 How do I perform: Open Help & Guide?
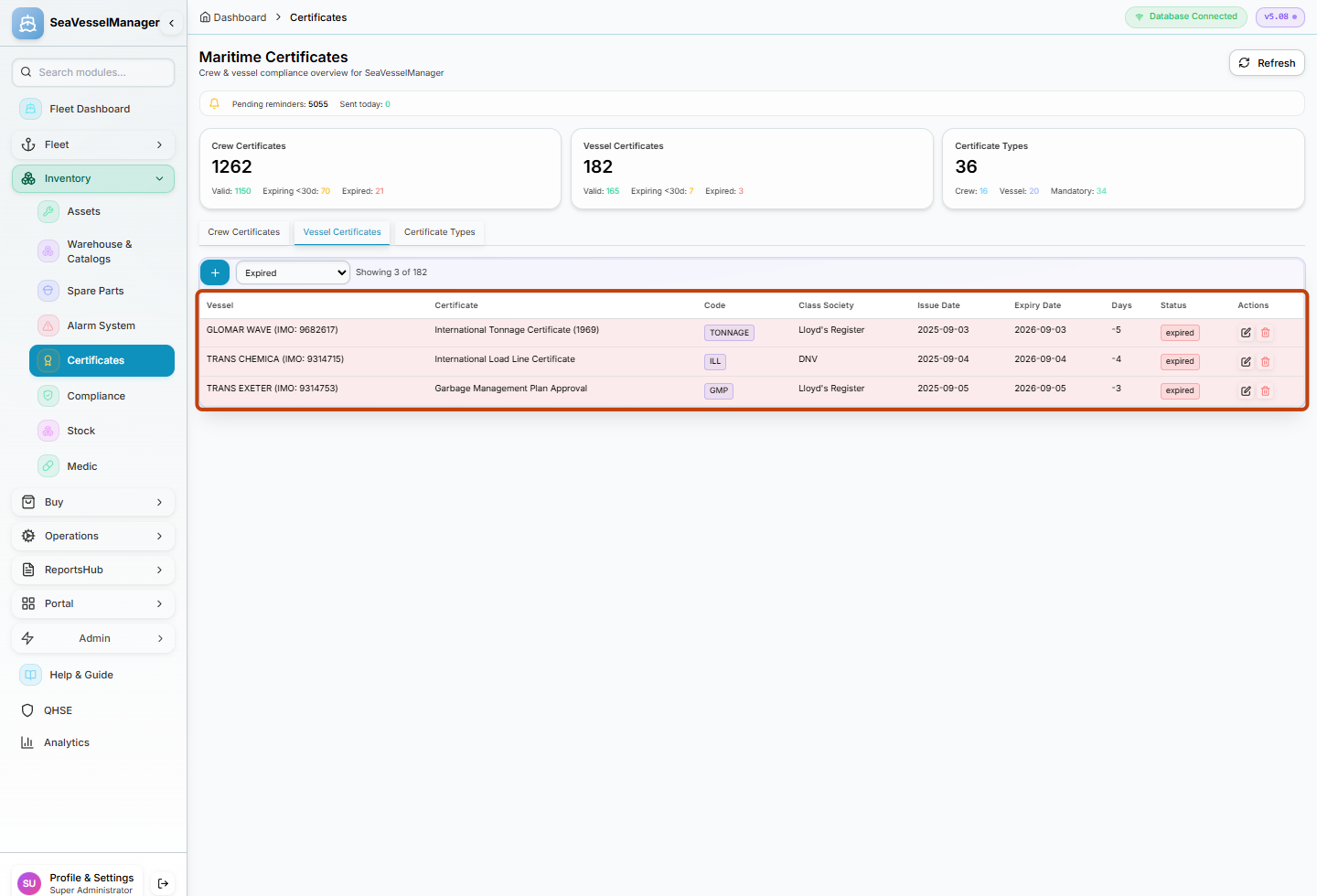93,675
